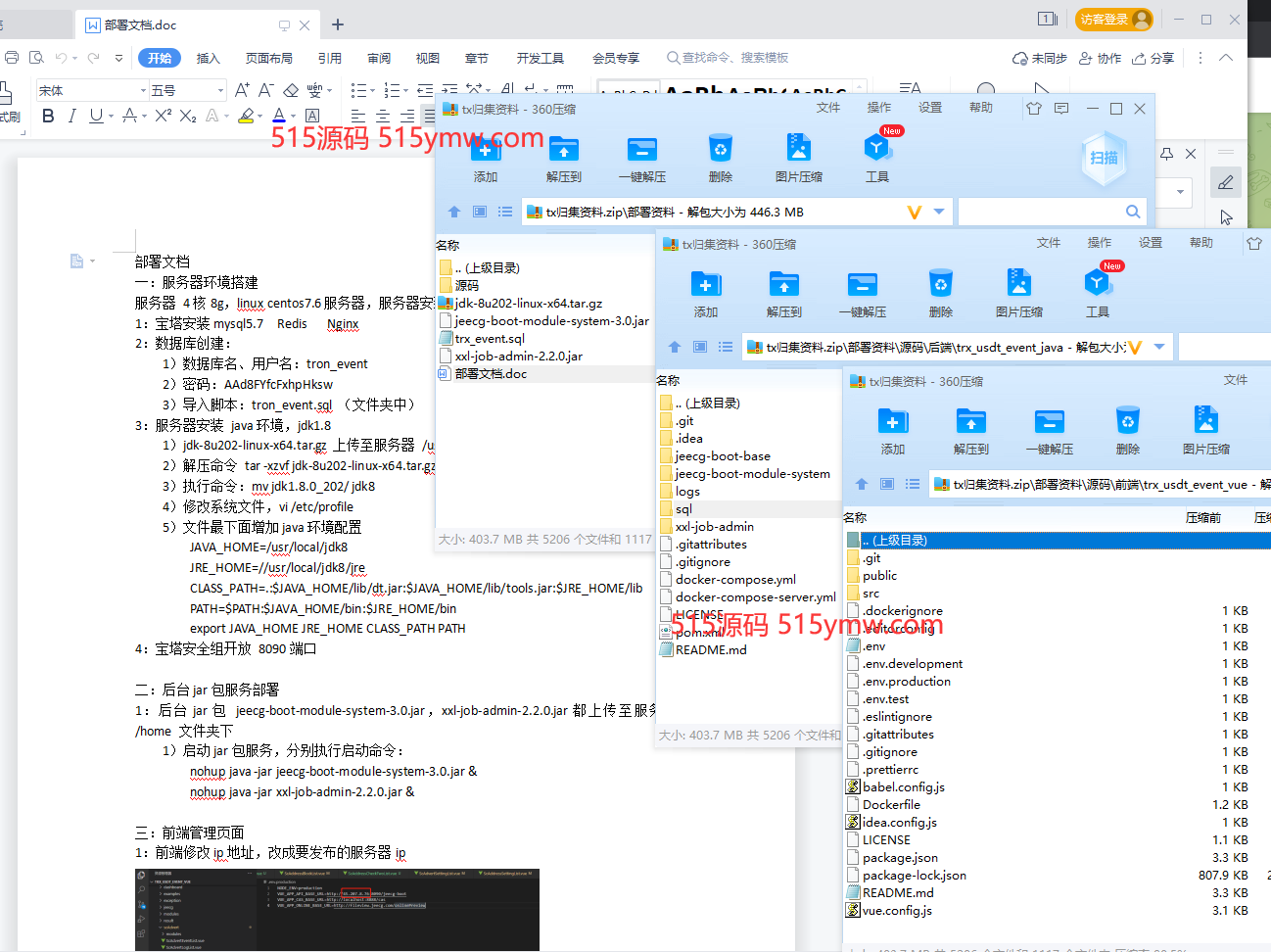Viewport: 1271px width, 952px height.
Task: Toggle underline formatting
Action: pos(95,116)
